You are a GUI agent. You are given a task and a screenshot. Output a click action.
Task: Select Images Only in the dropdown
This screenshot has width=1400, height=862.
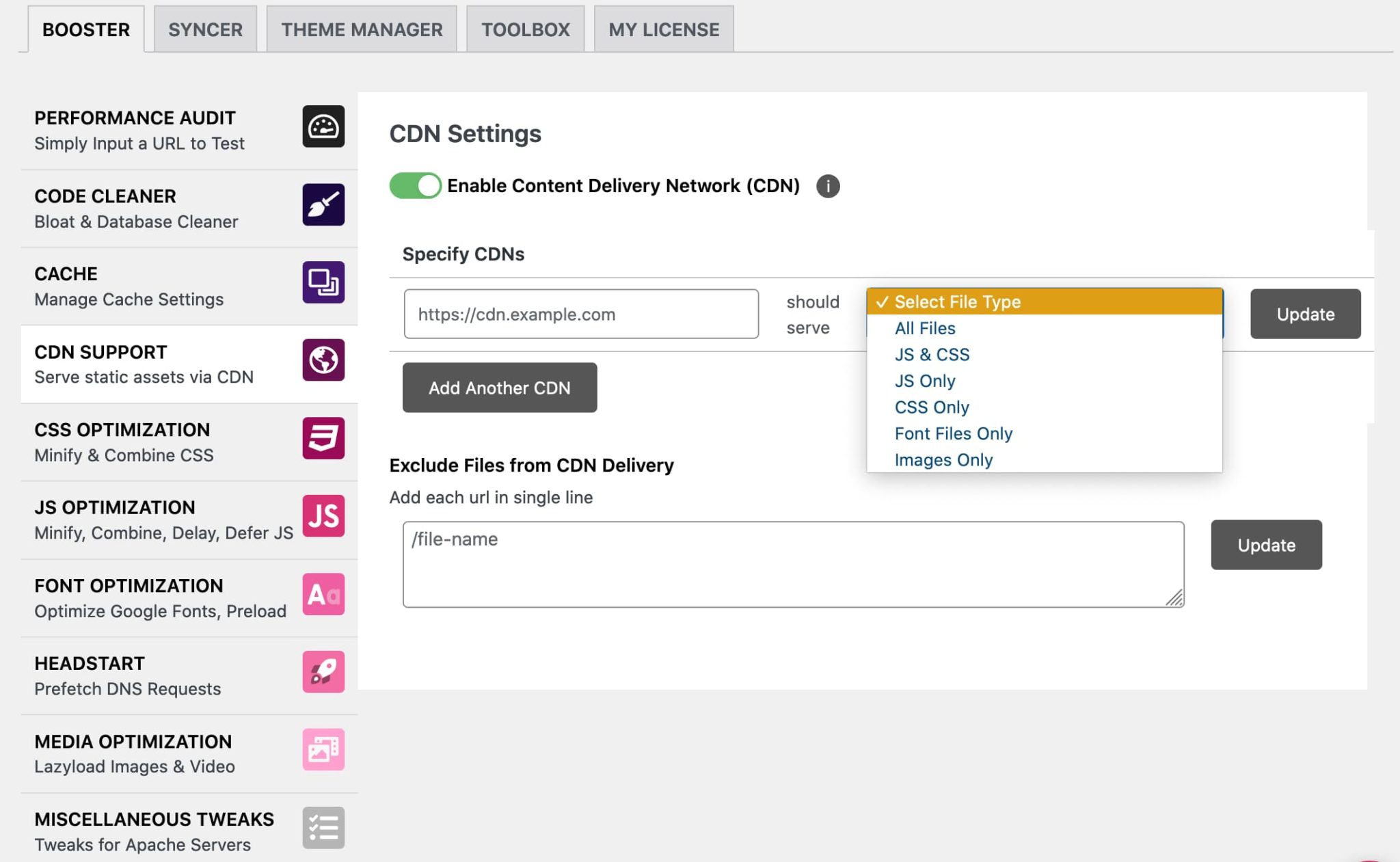pyautogui.click(x=943, y=459)
